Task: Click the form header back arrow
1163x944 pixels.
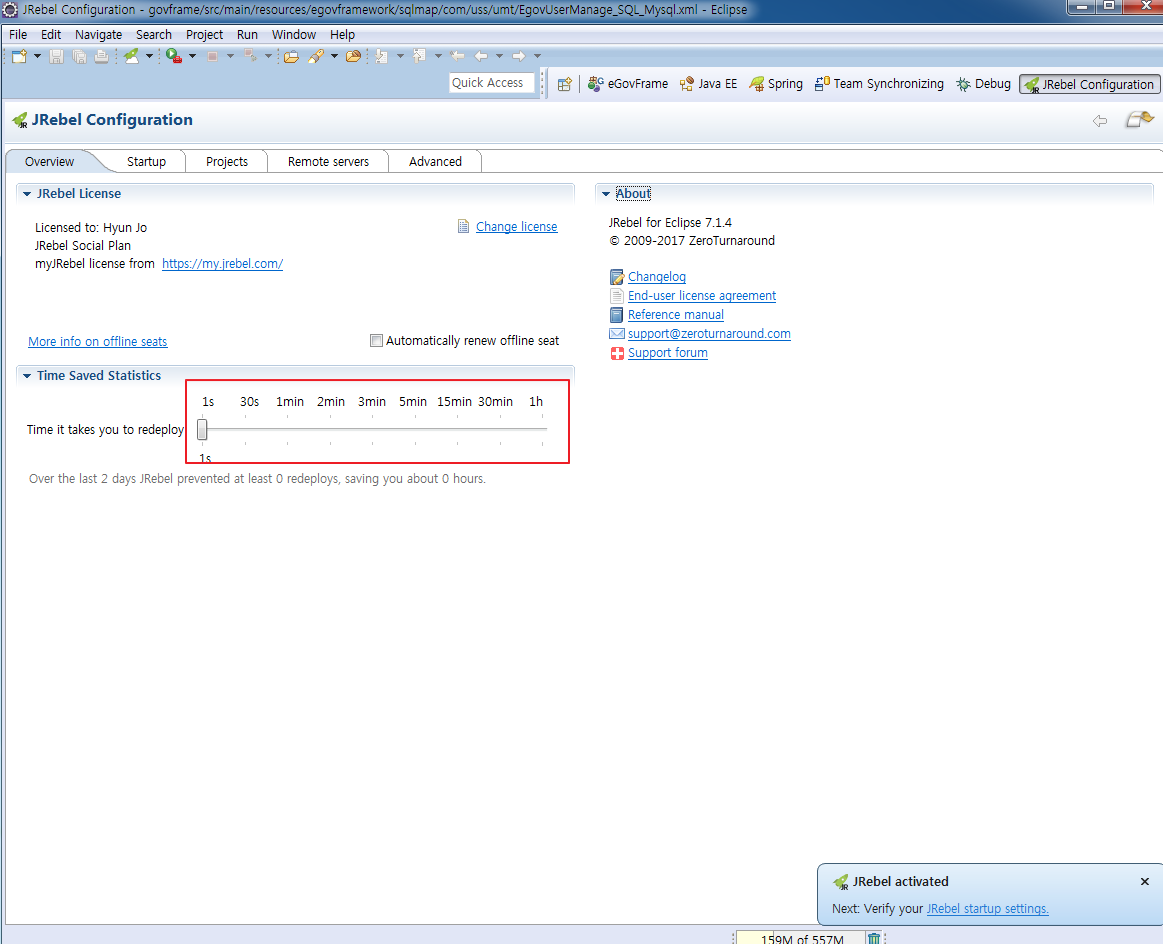Action: (x=1100, y=121)
